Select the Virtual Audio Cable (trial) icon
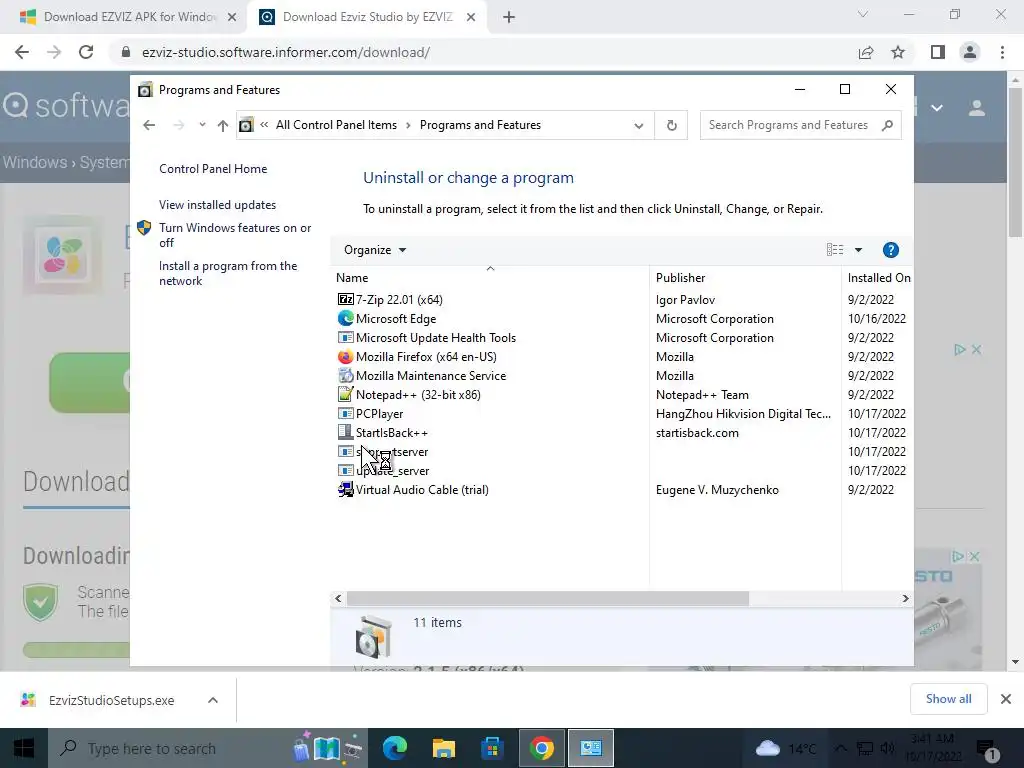 tap(345, 490)
